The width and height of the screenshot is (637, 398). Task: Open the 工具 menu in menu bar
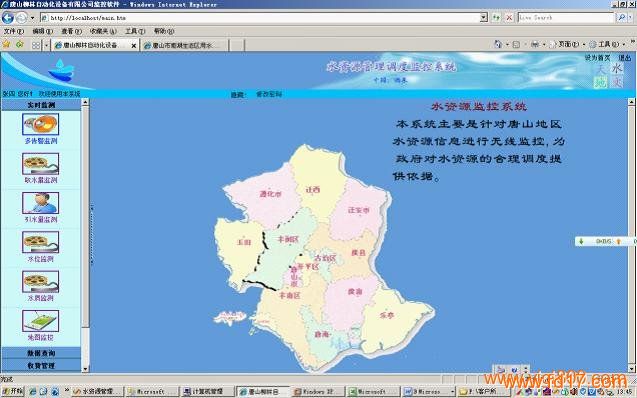[134, 31]
